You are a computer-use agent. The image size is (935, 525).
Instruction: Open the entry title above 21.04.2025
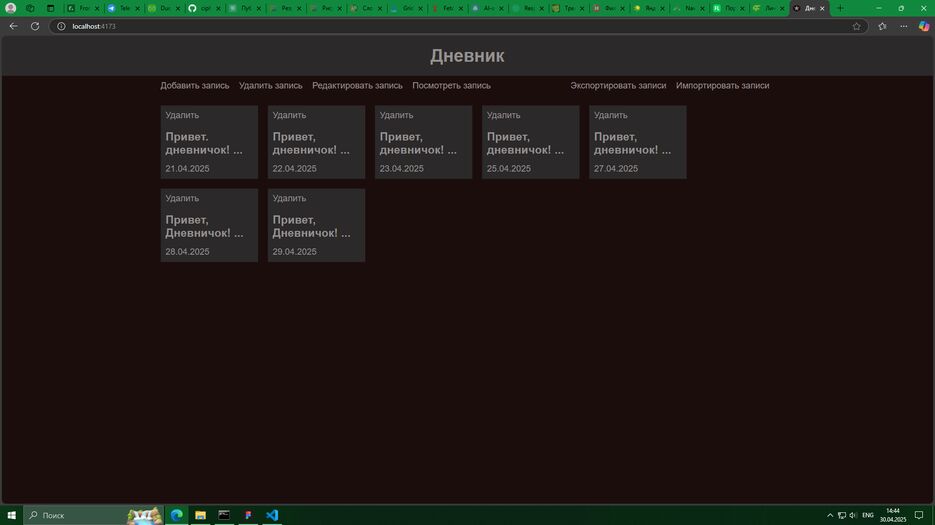204,143
